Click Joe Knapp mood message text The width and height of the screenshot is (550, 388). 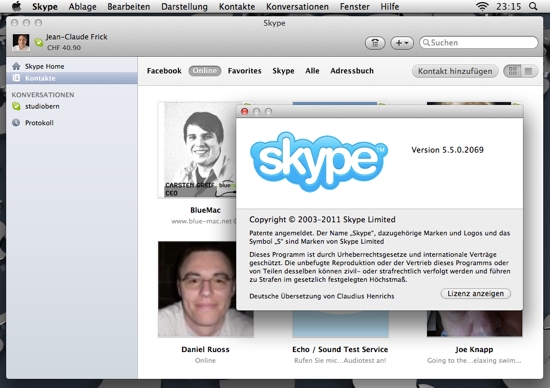pos(474,361)
